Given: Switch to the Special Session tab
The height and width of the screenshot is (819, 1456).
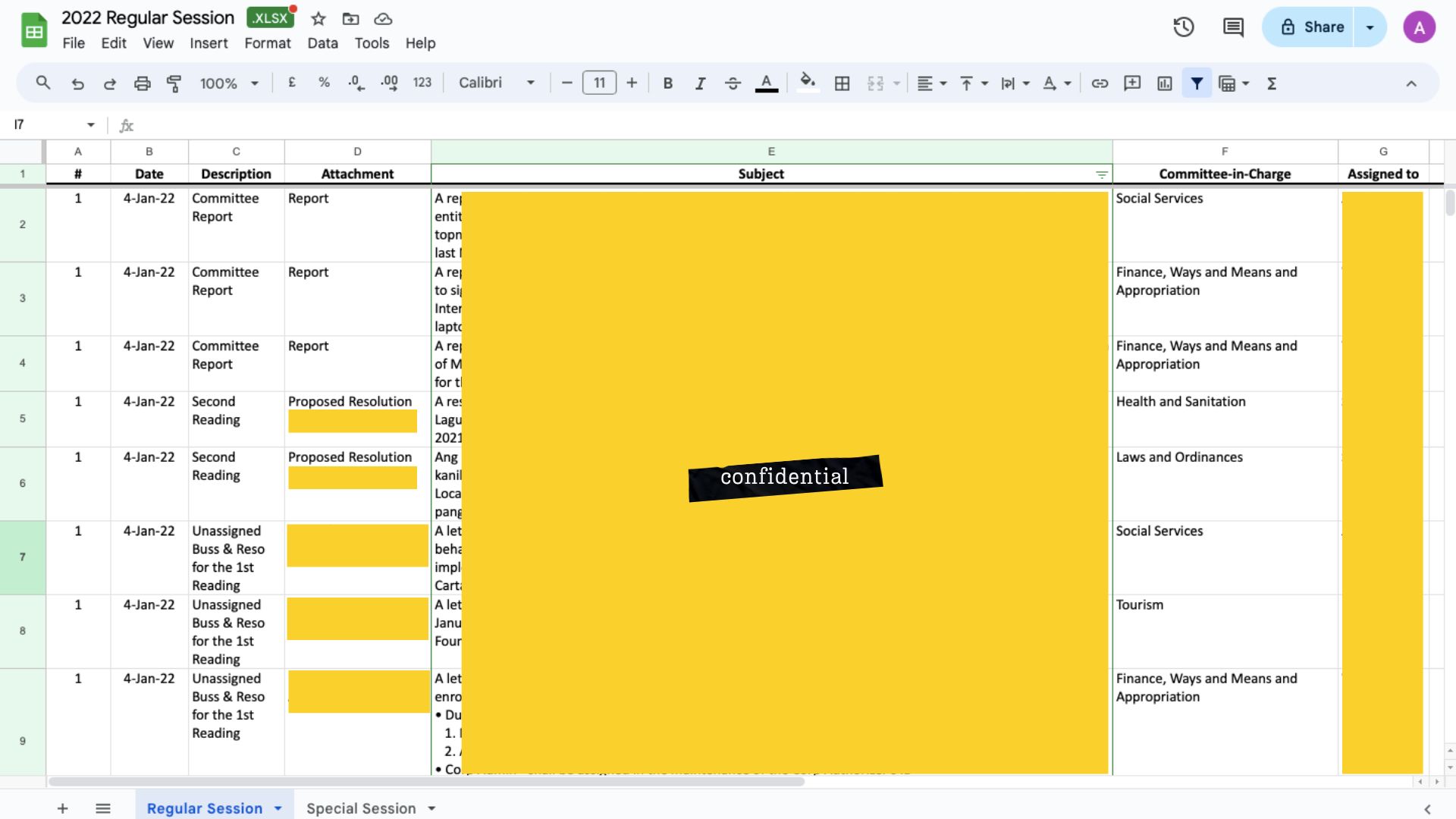Looking at the screenshot, I should tap(361, 808).
